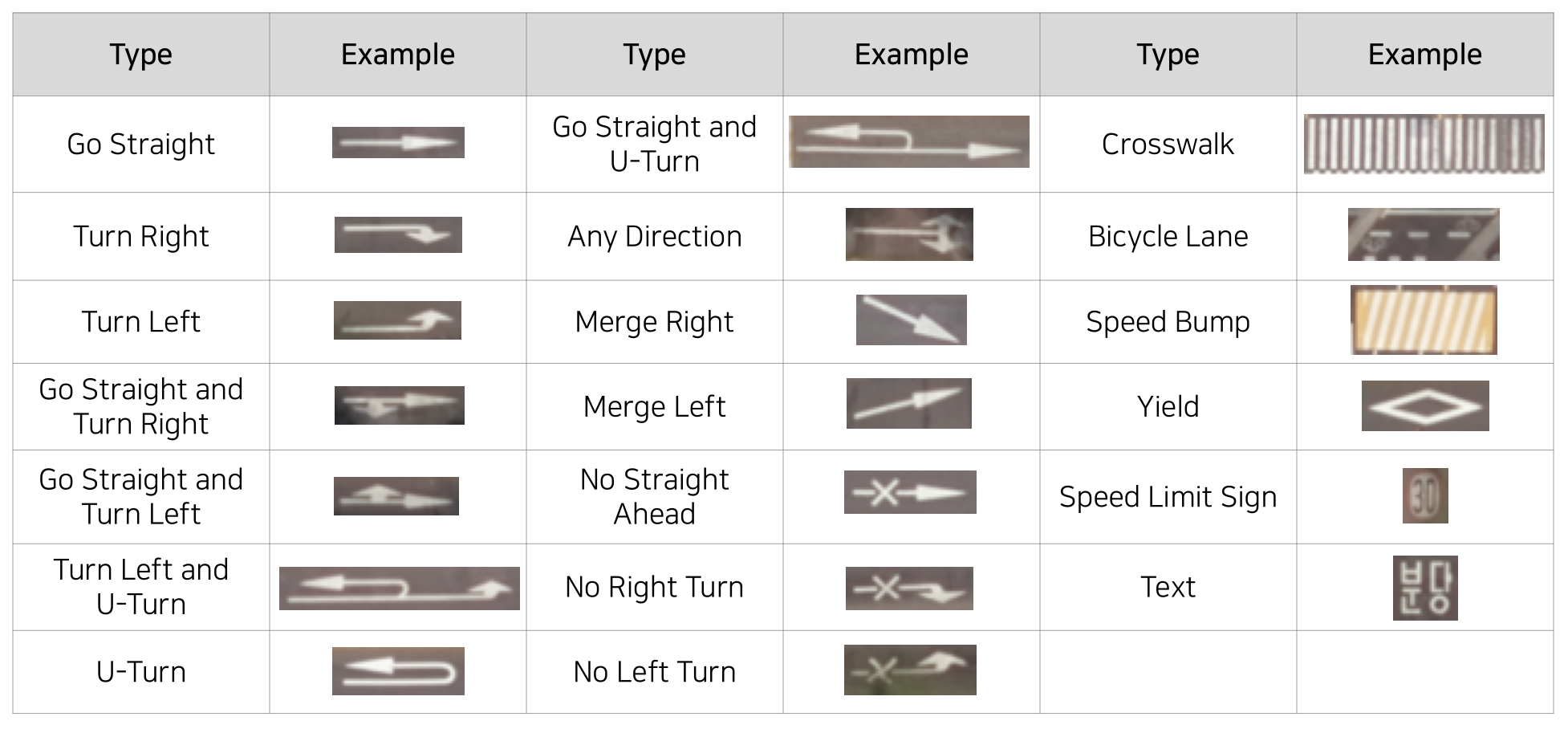The height and width of the screenshot is (729, 1568).
Task: Select the Turn Left and U-Turn image
Action: click(400, 588)
